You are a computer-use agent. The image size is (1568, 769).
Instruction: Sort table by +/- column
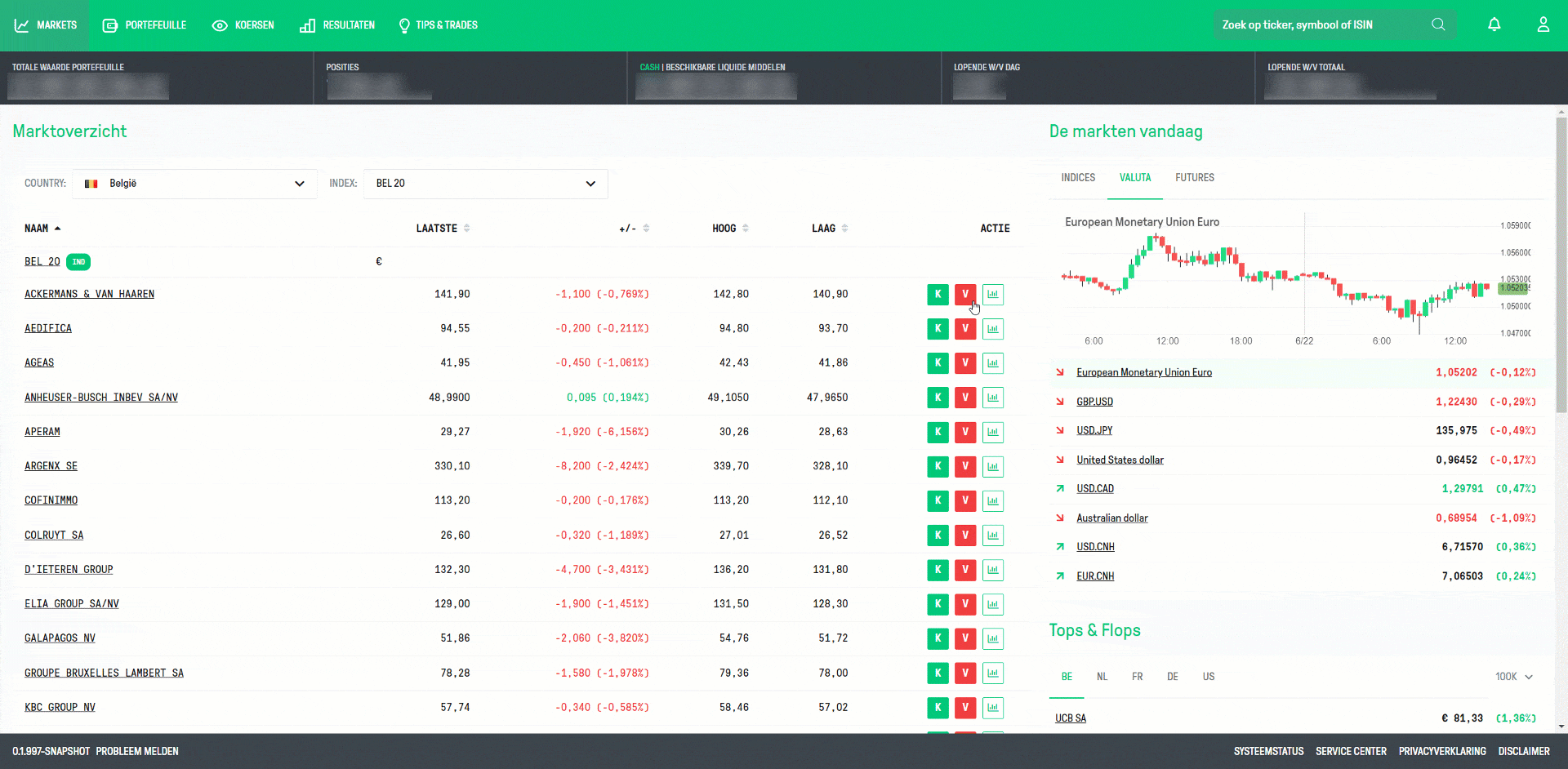coord(634,229)
